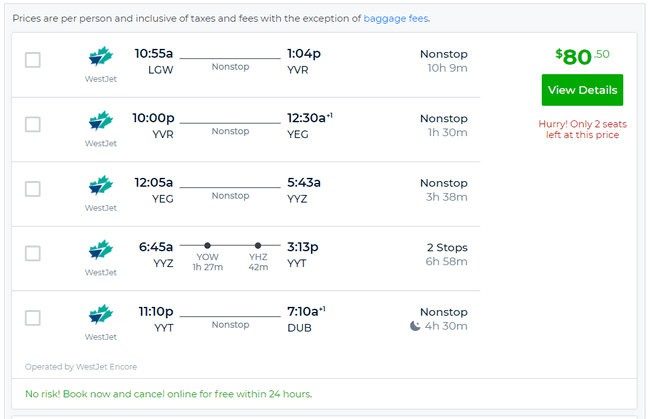The image size is (650, 419).
Task: Click the Only 2 seats left warning
Action: (x=582, y=129)
